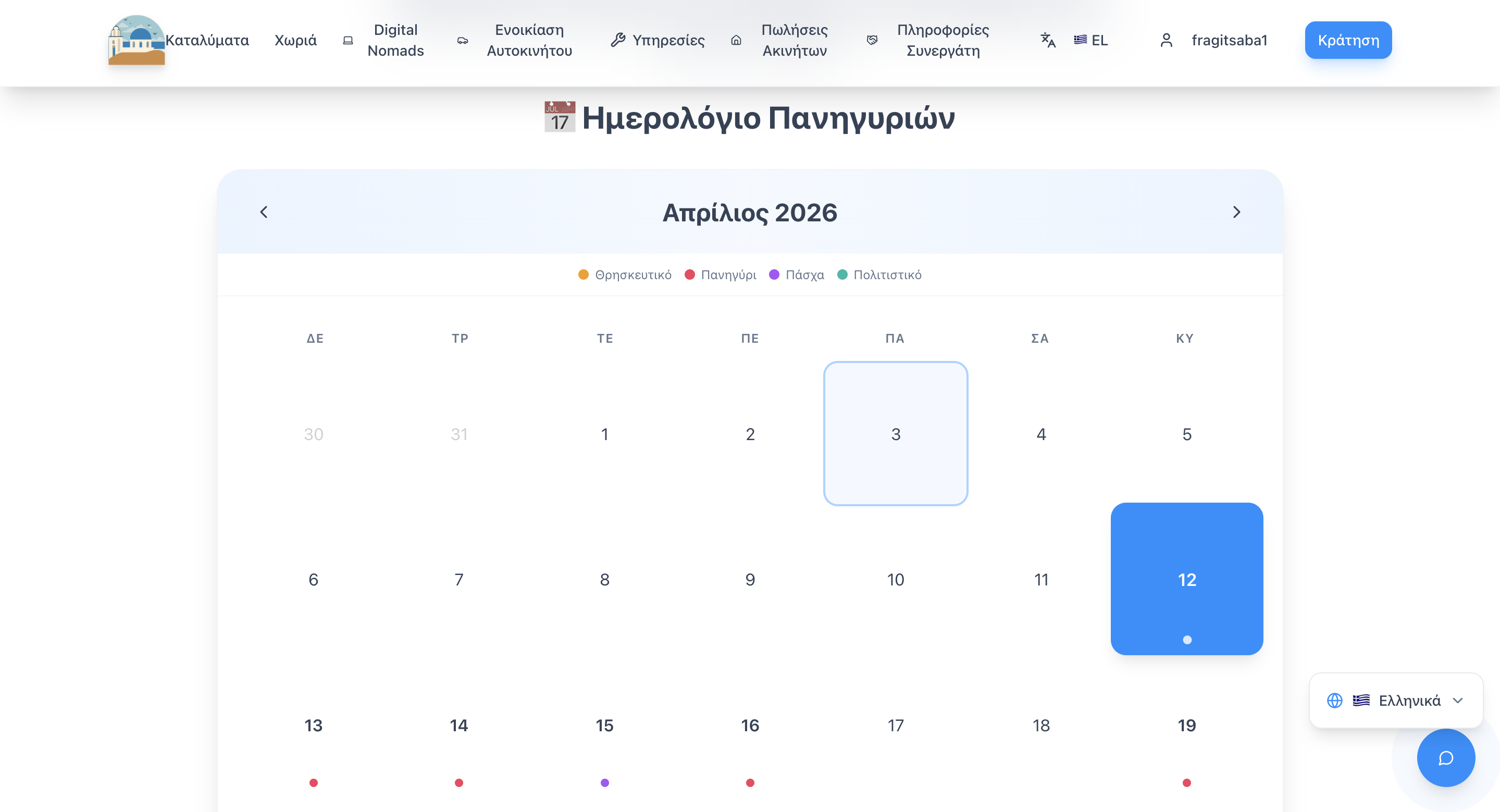The image size is (1500, 812).
Task: Select the house icon beside Πωλήσεις Ακινήτων
Action: 736,40
